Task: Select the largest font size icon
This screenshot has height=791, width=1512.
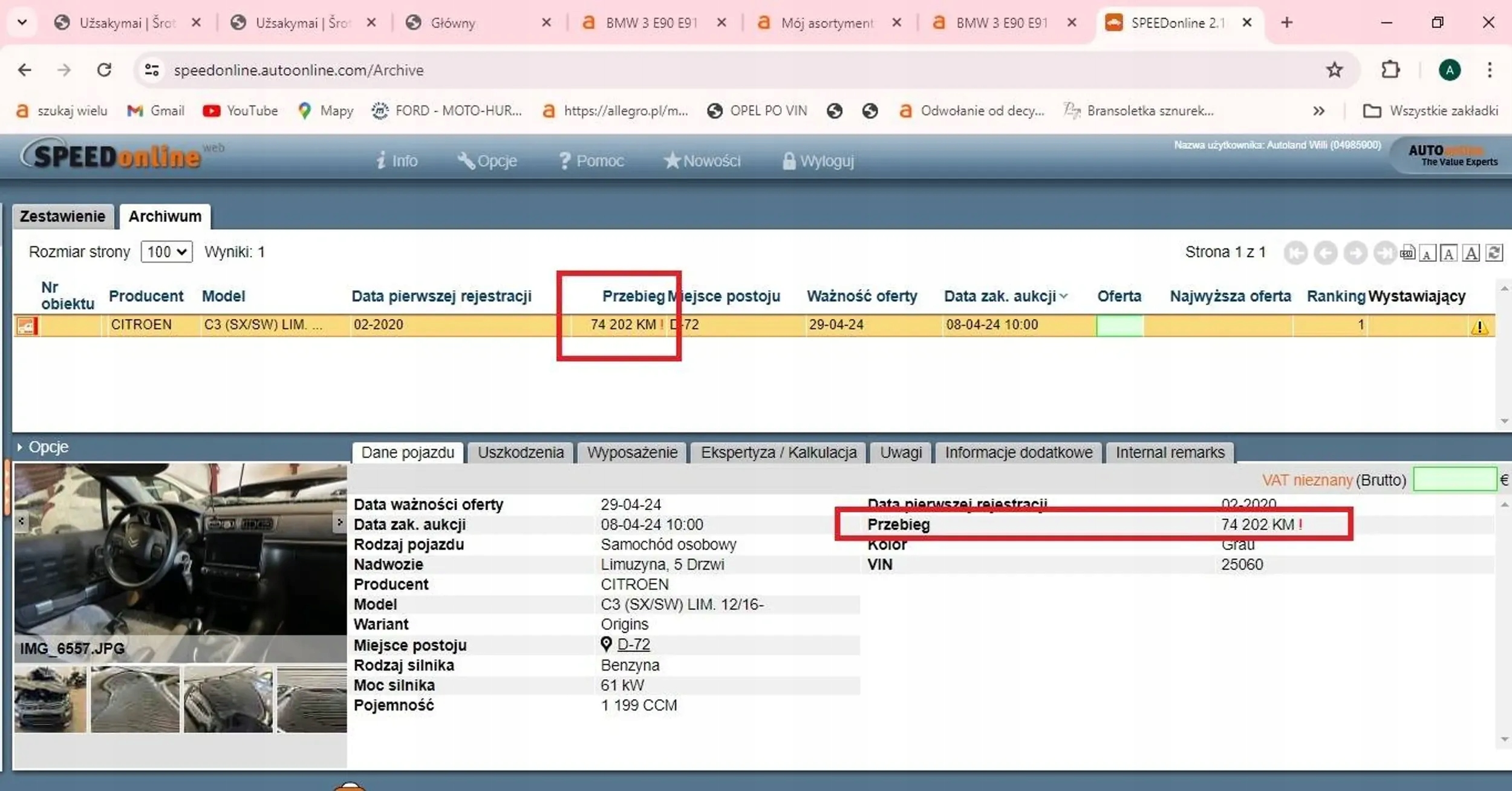Action: (x=1471, y=253)
